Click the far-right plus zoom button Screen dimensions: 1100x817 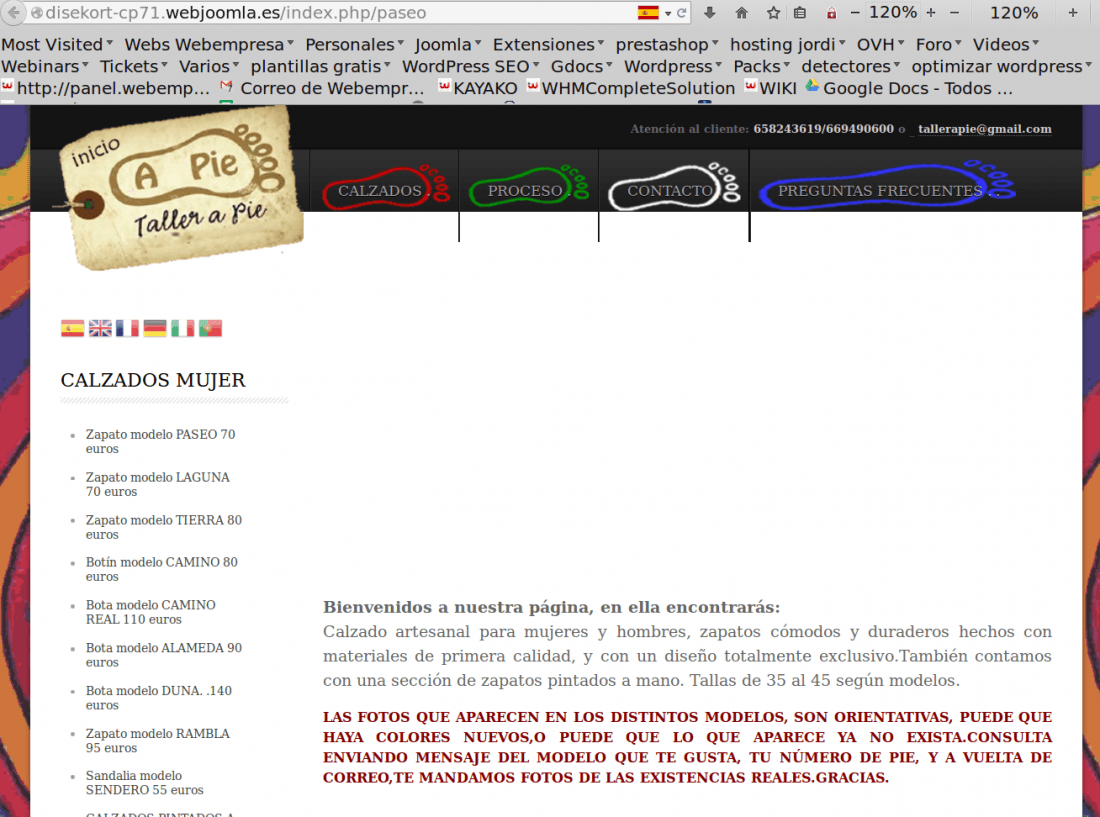(x=1073, y=13)
